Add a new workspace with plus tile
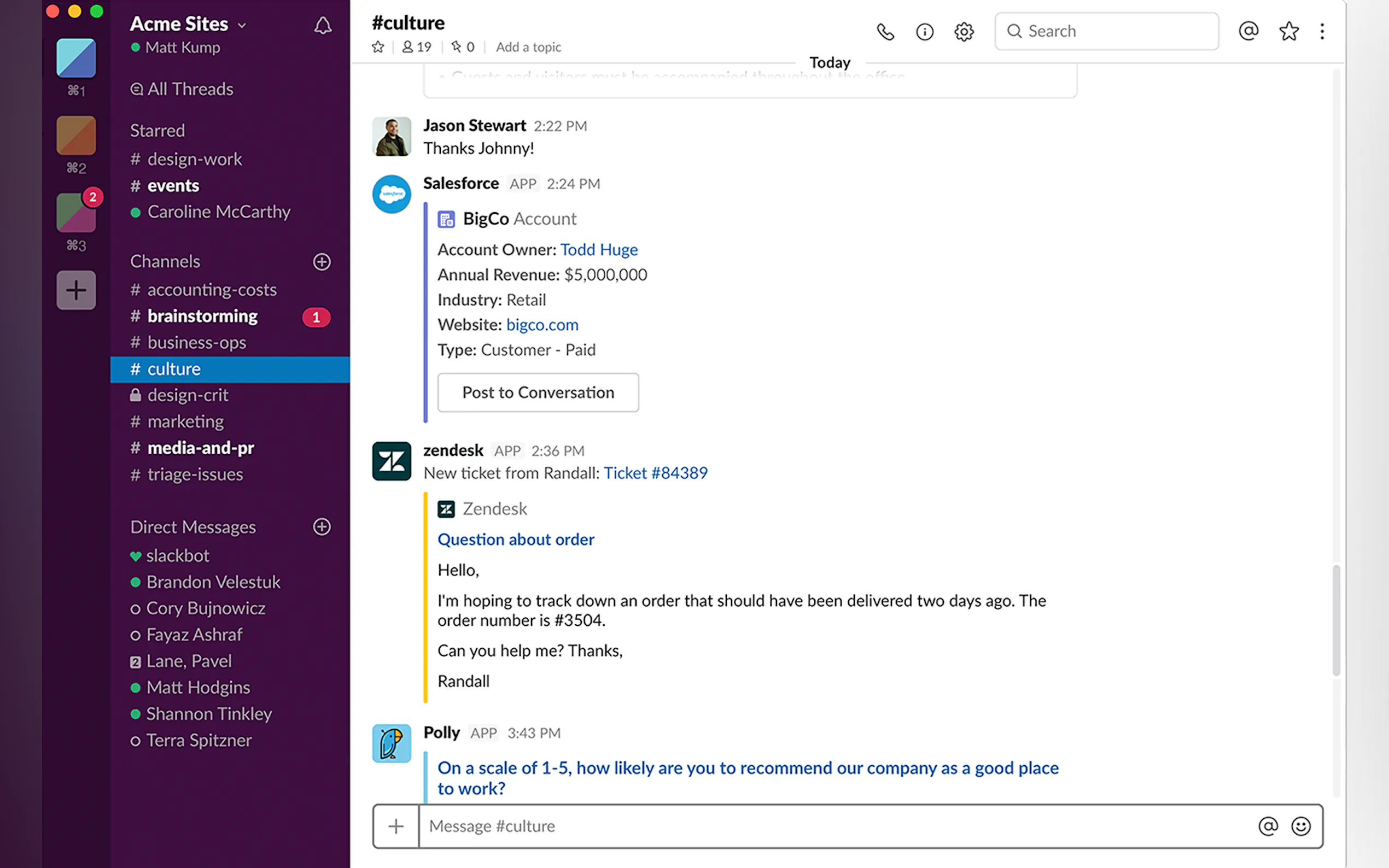 [x=76, y=290]
